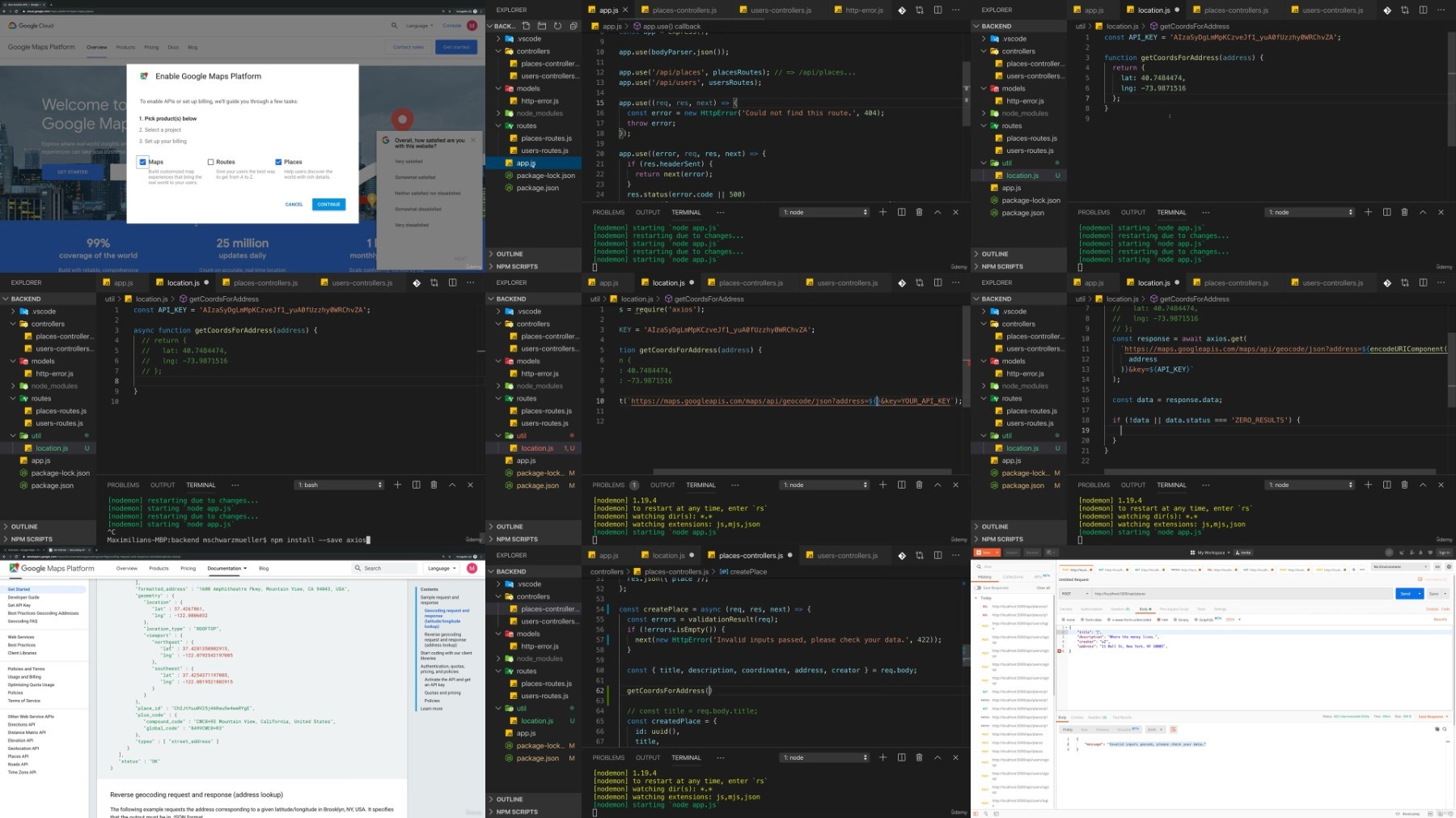The width and height of the screenshot is (1456, 818).
Task: Open Postman settings via the gear icon
Action: tap(1449, 566)
